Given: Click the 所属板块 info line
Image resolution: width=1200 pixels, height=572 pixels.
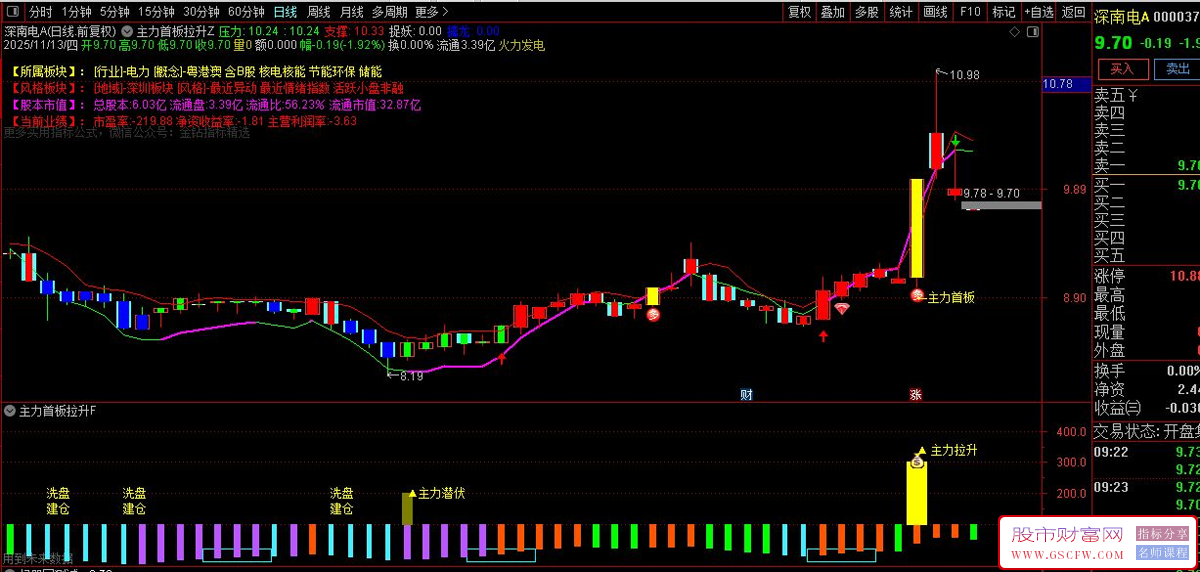Looking at the screenshot, I should tap(197, 72).
